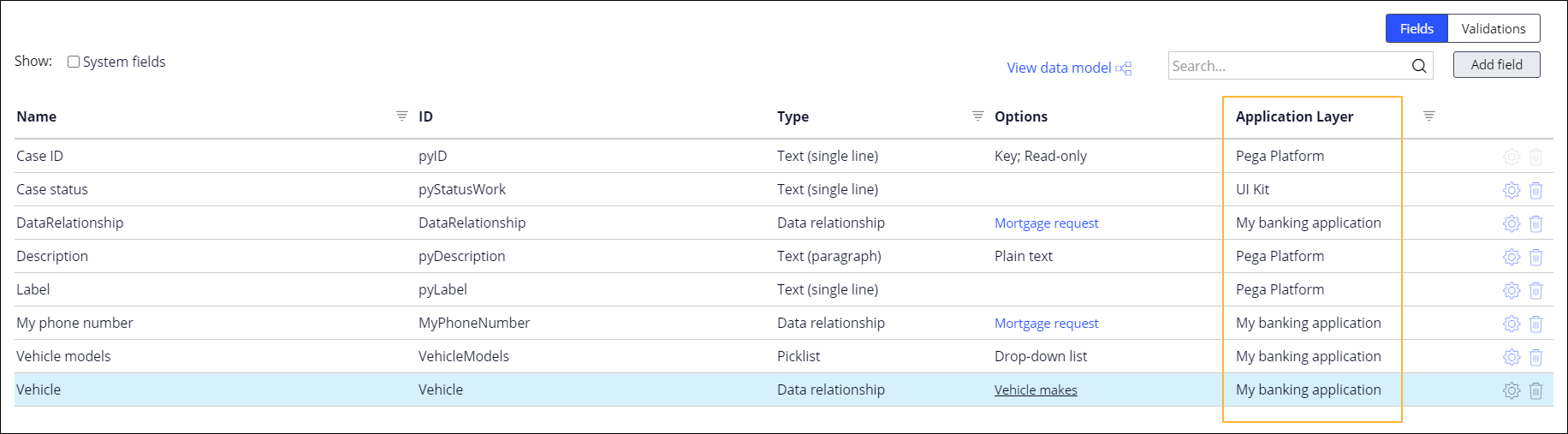
Task: Delete the Label field using trash icon
Action: coord(1535,290)
